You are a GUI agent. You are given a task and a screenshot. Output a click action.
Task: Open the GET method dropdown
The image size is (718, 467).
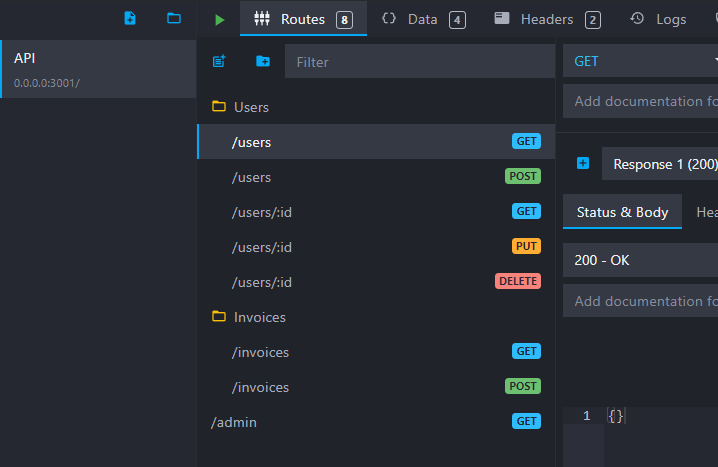[x=640, y=61]
